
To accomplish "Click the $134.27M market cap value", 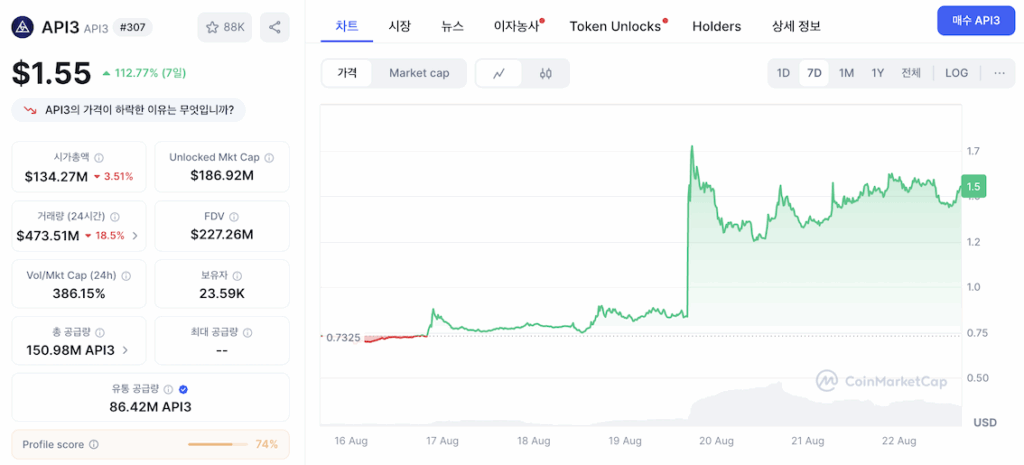I will click(x=55, y=176).
